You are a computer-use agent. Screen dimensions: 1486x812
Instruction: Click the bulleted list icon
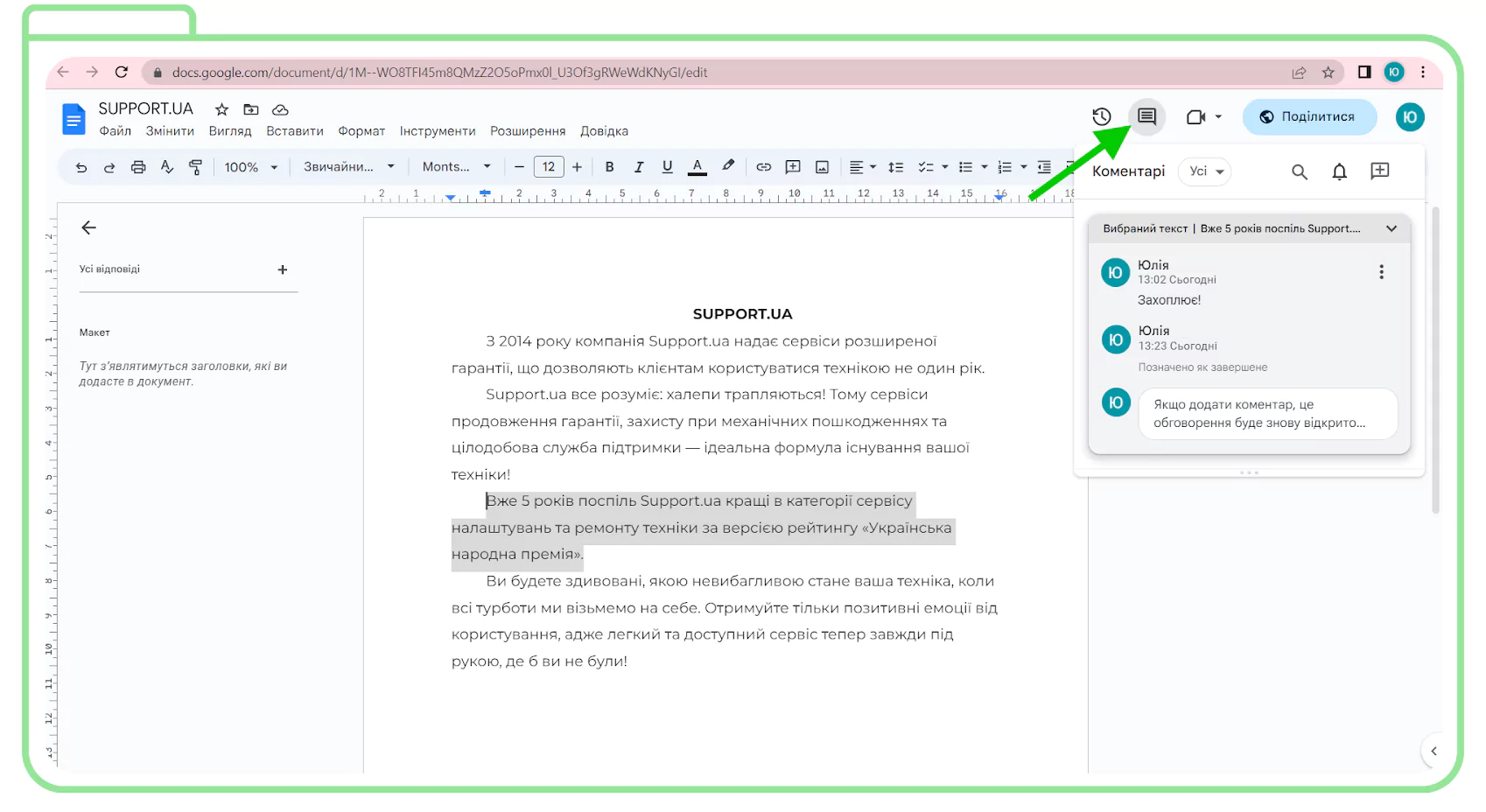coord(965,167)
